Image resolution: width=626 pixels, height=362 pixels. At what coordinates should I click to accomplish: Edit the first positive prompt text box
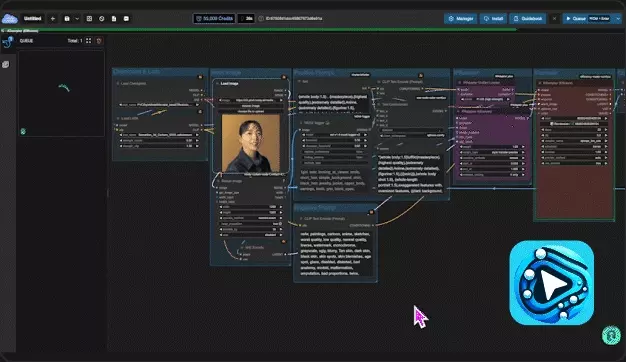click(333, 102)
